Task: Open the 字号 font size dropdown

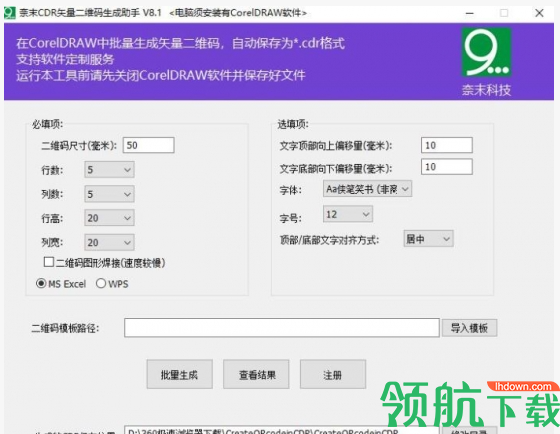Action: tap(348, 214)
